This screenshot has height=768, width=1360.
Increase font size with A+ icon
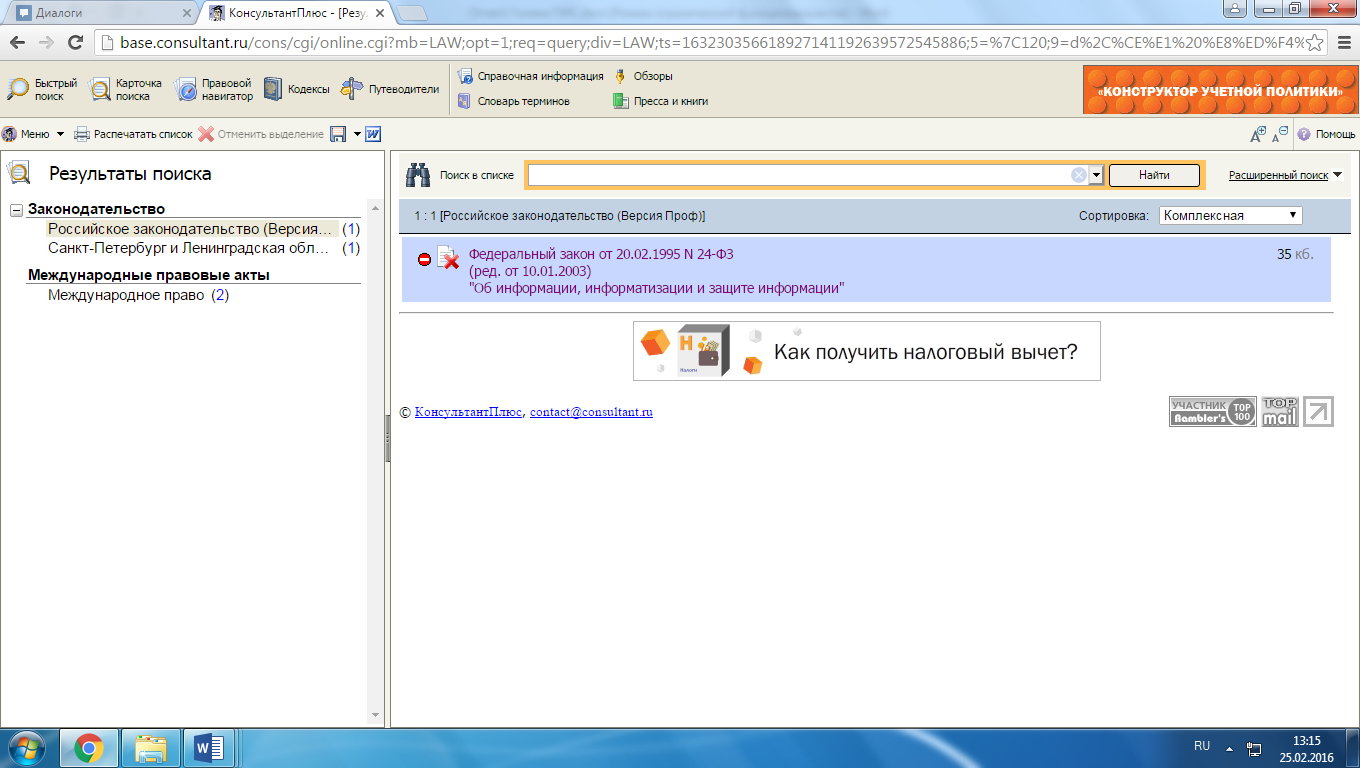coord(1258,134)
